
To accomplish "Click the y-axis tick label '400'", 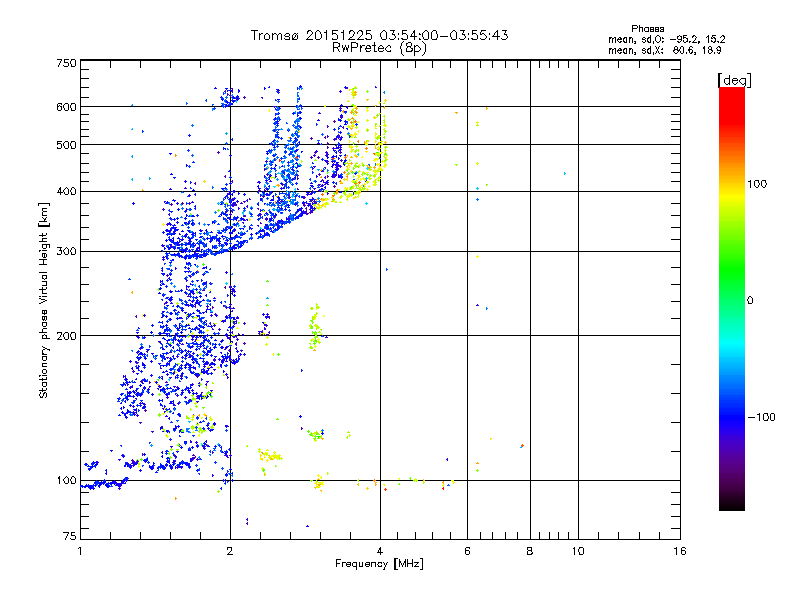I will 66,192.
